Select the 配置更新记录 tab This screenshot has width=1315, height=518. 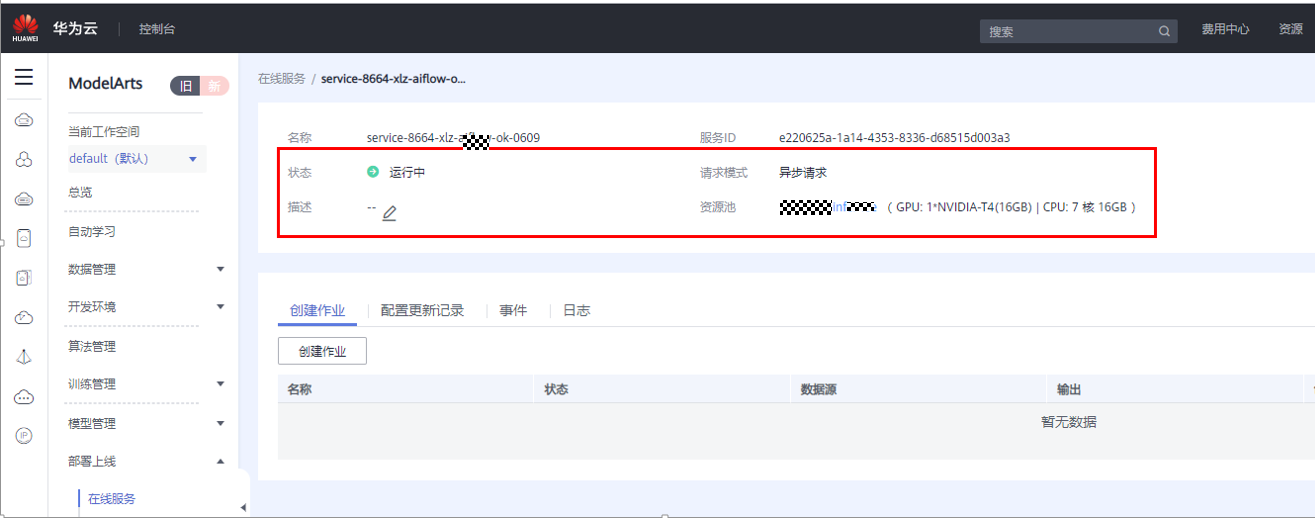coord(422,311)
